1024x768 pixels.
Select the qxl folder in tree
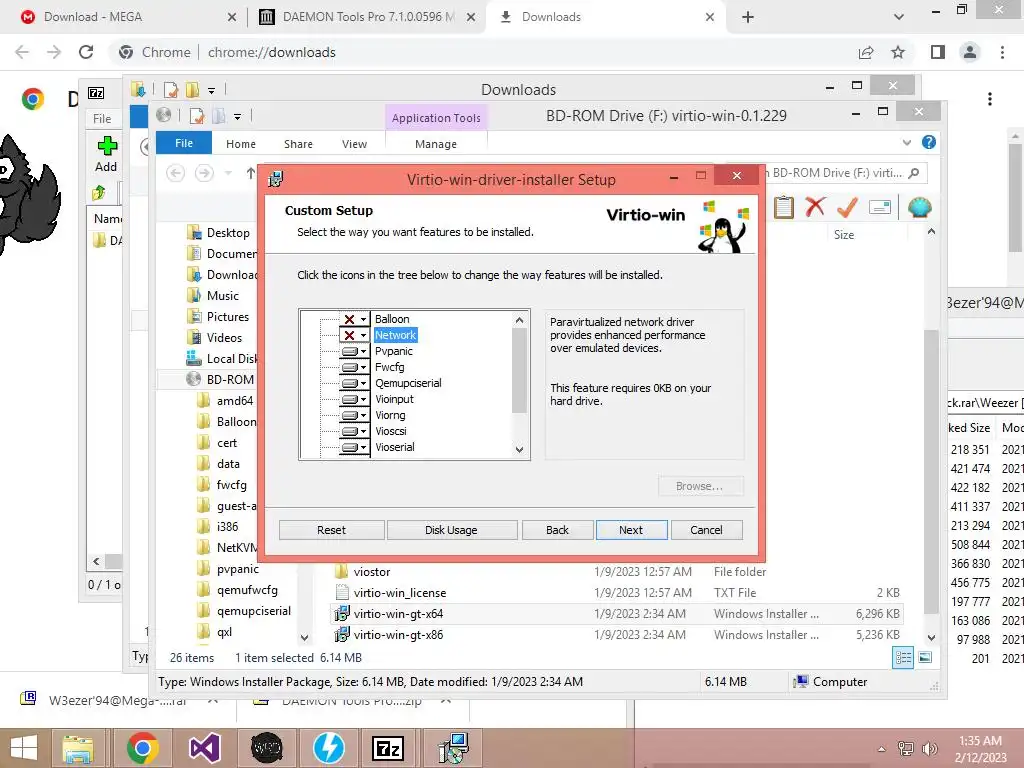coord(224,632)
